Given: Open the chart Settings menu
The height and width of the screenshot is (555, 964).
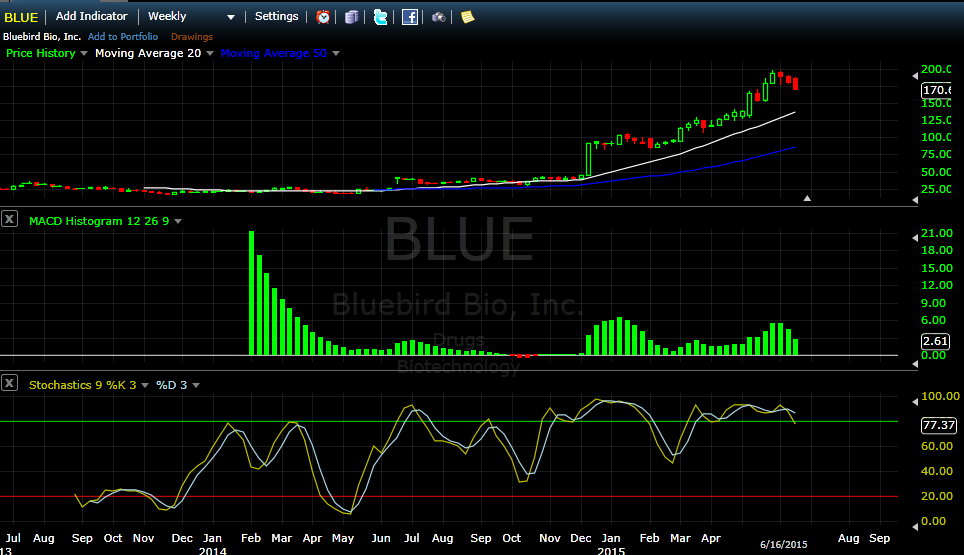Looking at the screenshot, I should 277,17.
